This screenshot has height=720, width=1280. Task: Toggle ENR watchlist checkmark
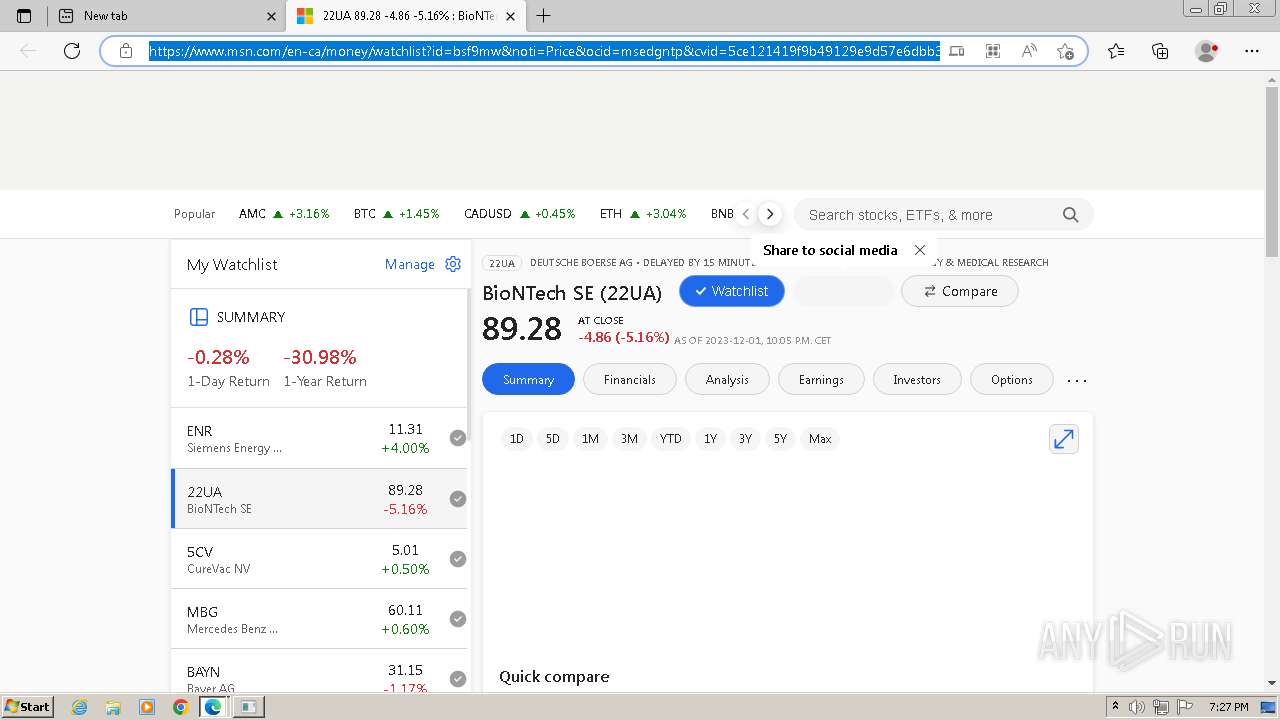(458, 438)
